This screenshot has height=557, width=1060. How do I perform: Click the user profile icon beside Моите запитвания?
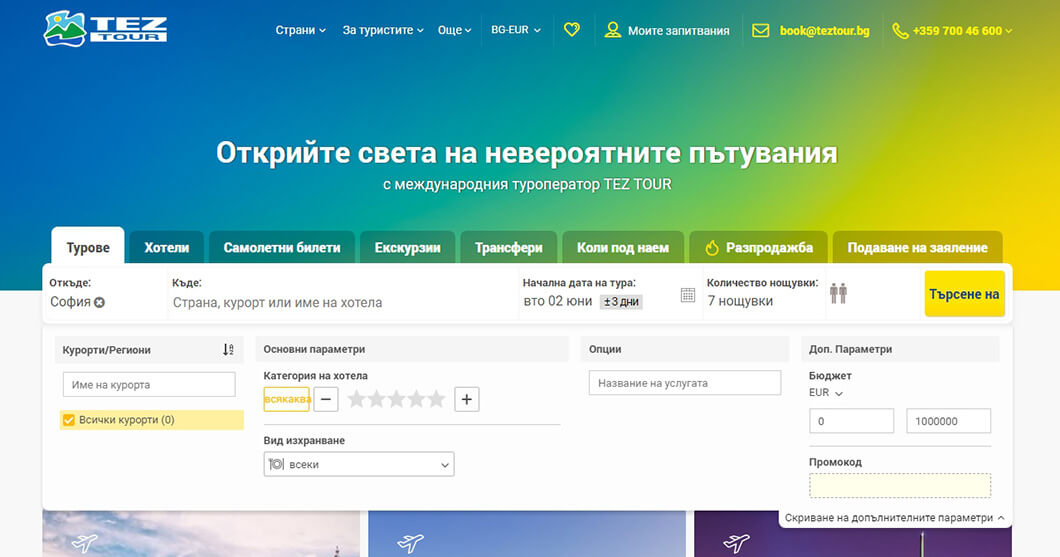pos(612,30)
